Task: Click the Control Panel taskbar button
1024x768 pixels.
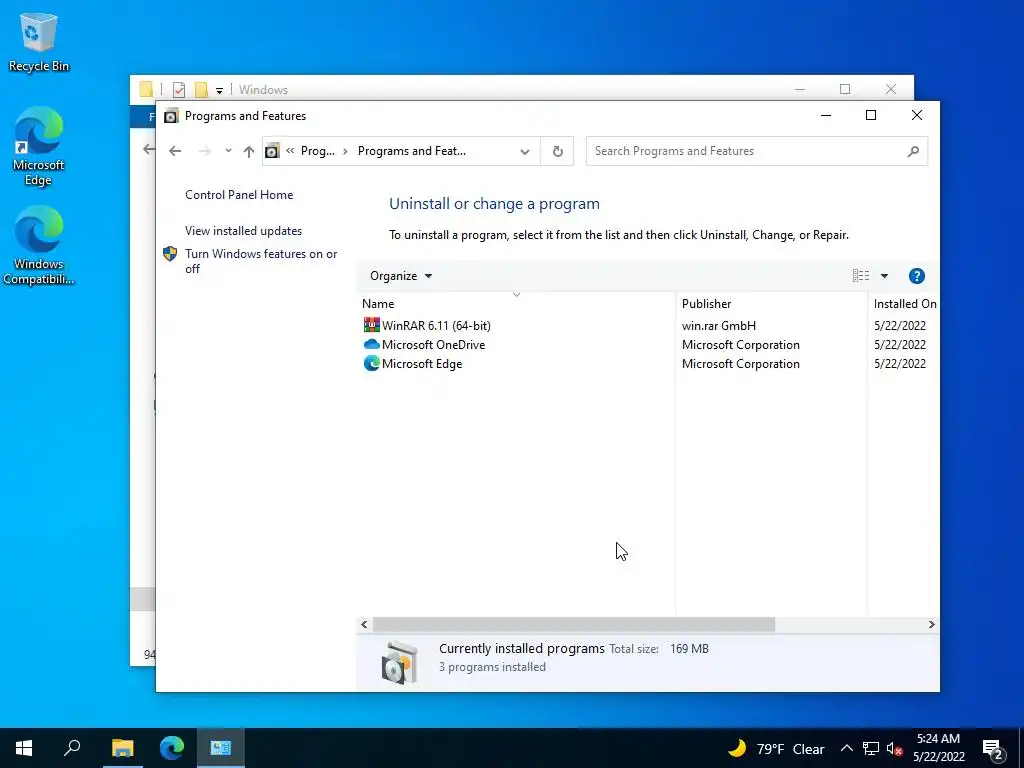Action: click(221, 748)
